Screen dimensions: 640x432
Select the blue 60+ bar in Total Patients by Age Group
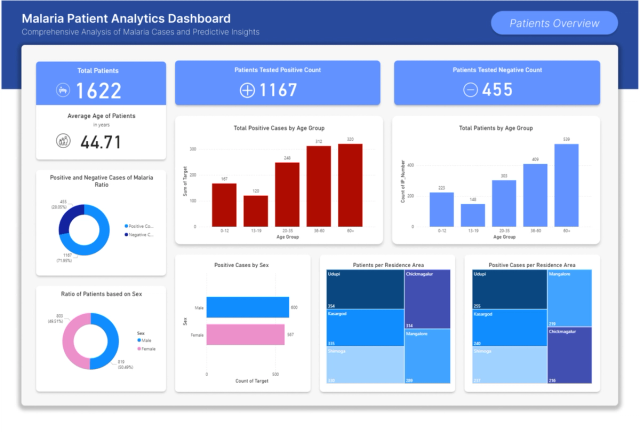coord(567,185)
